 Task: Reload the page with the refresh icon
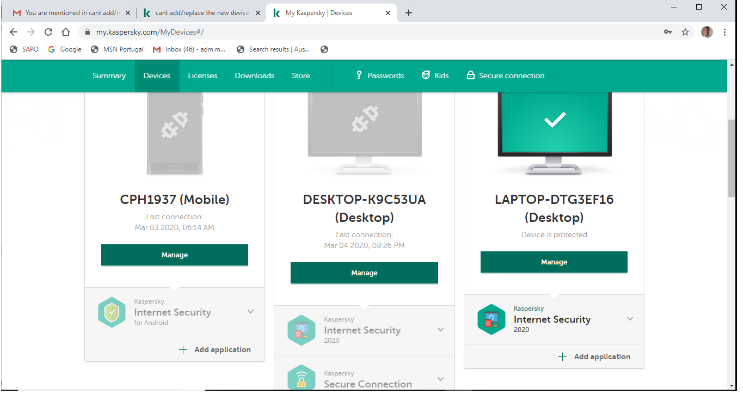click(48, 32)
